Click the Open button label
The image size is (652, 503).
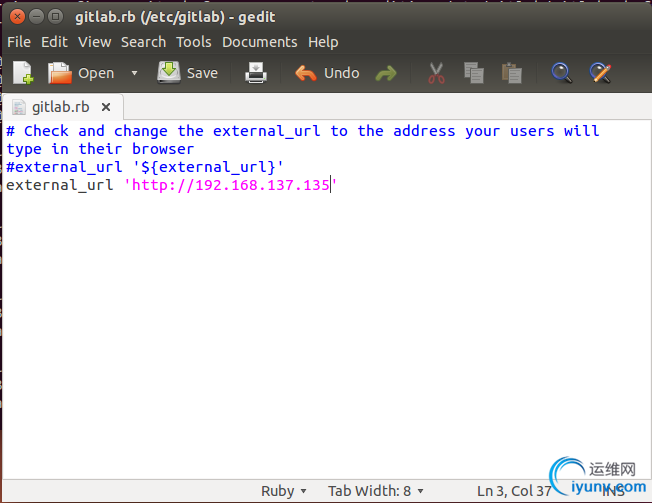(x=96, y=73)
